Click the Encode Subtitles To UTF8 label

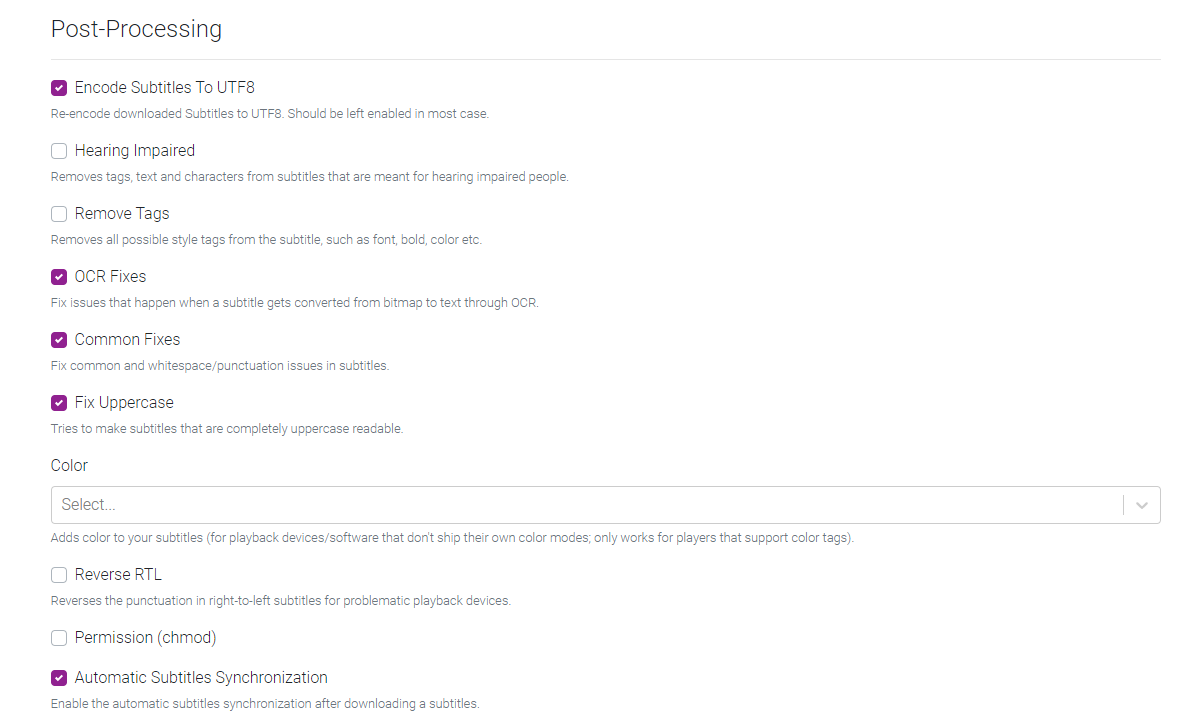tap(164, 87)
